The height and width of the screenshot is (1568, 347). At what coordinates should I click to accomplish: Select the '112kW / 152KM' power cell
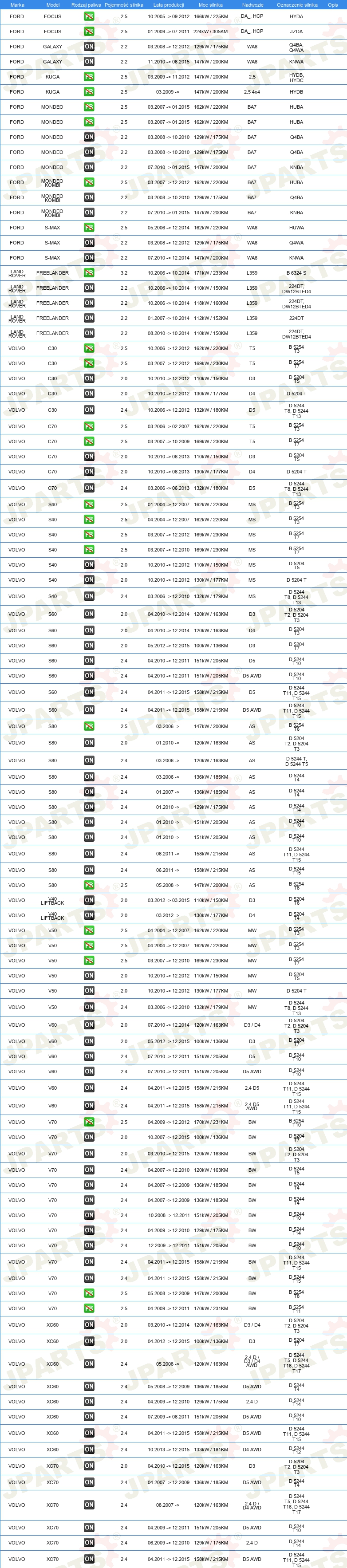pos(211,319)
